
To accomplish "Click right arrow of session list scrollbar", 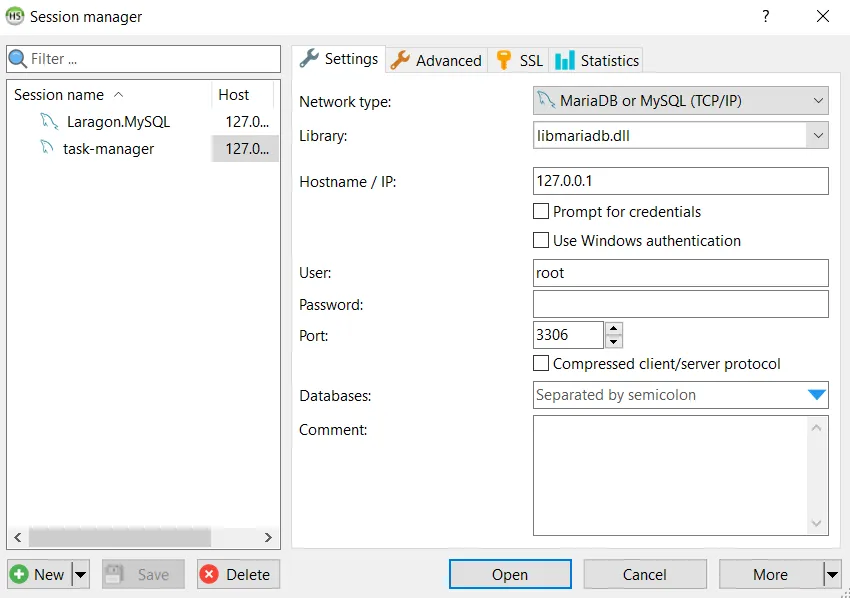I will click(268, 537).
